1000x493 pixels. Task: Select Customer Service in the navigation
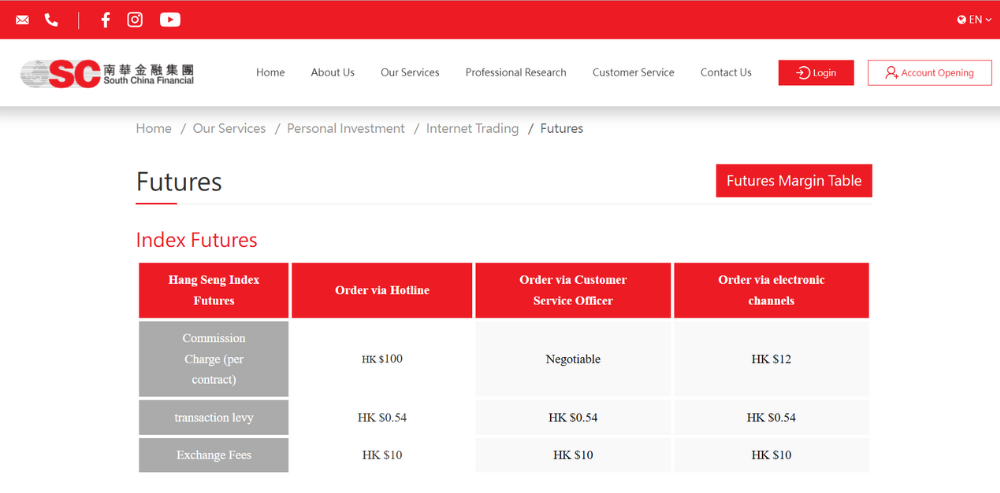[x=633, y=73]
